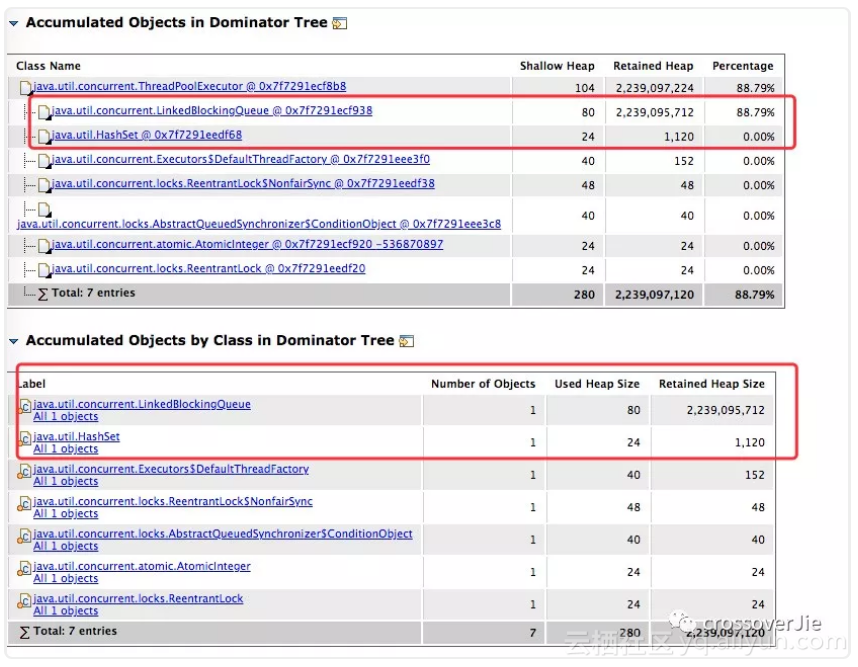This screenshot has width=858, height=667.
Task: Click object icon of HashSet tree row
Action: pos(44,136)
